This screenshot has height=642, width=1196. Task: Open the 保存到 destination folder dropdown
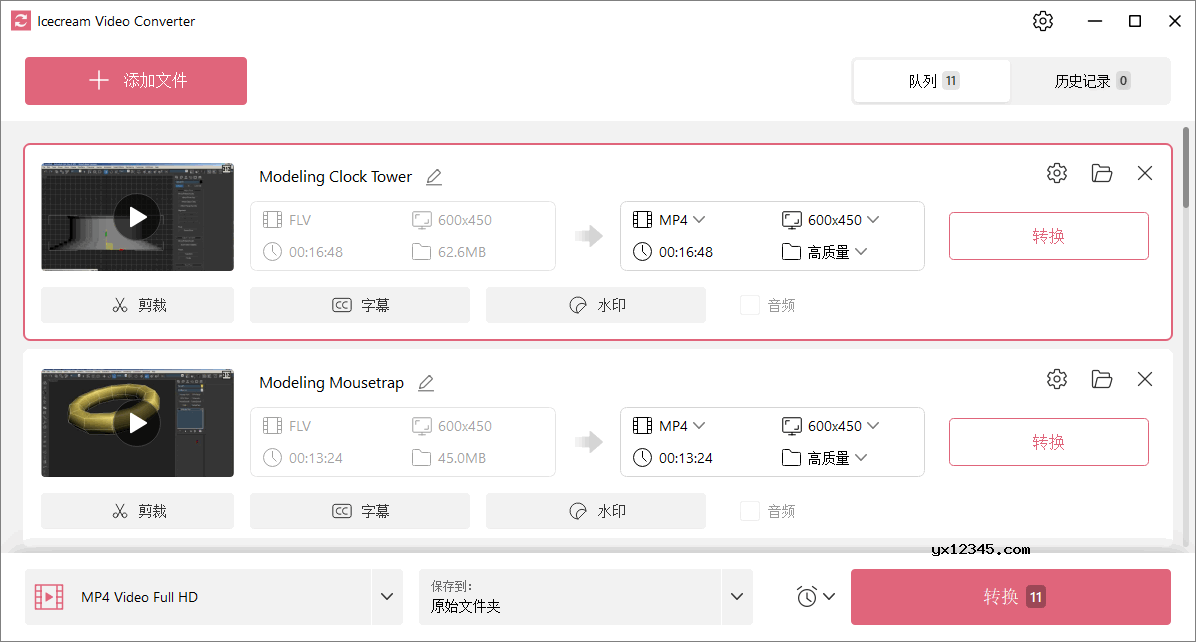737,597
